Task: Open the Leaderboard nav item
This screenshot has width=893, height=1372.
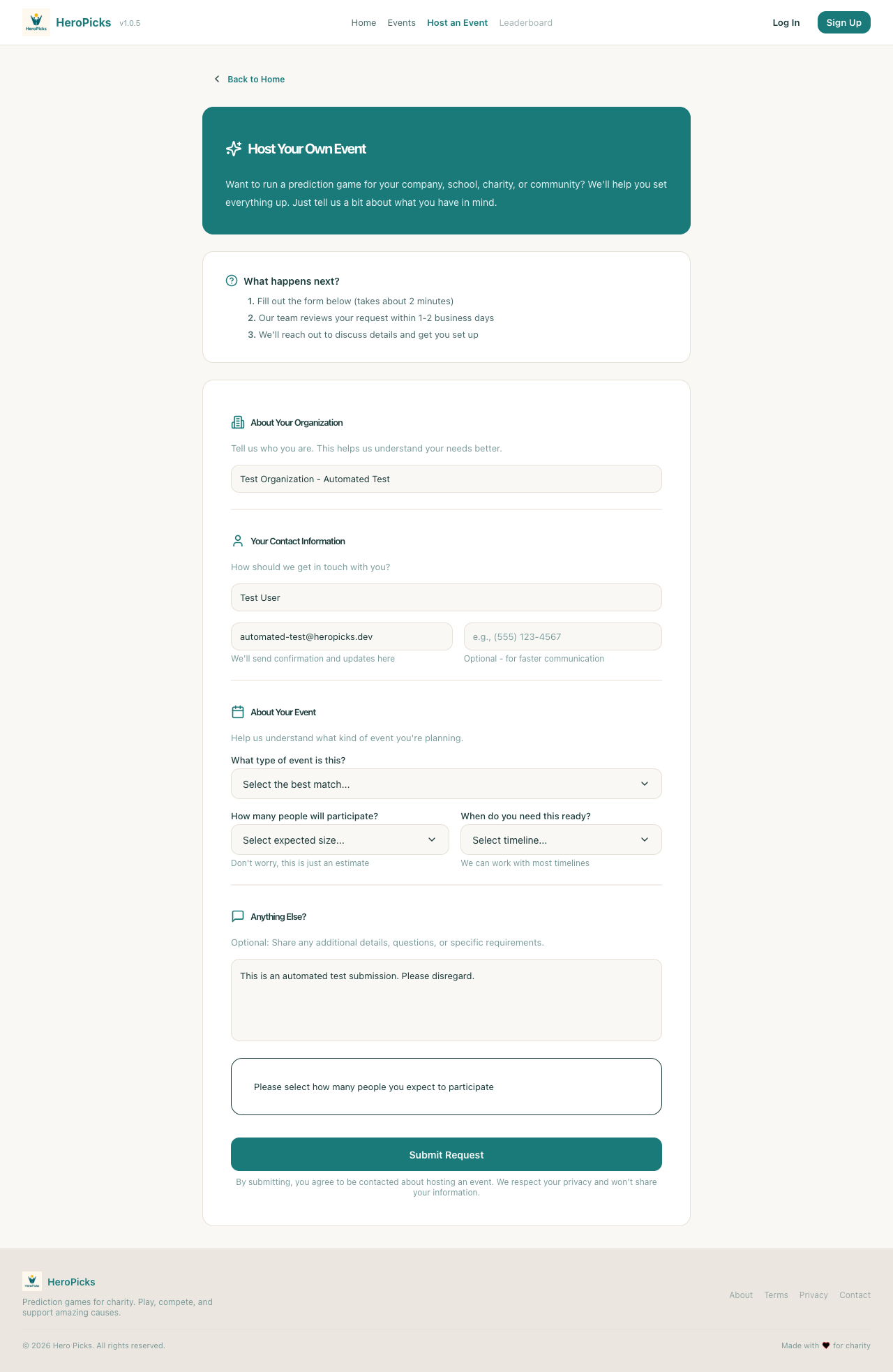Action: (525, 23)
